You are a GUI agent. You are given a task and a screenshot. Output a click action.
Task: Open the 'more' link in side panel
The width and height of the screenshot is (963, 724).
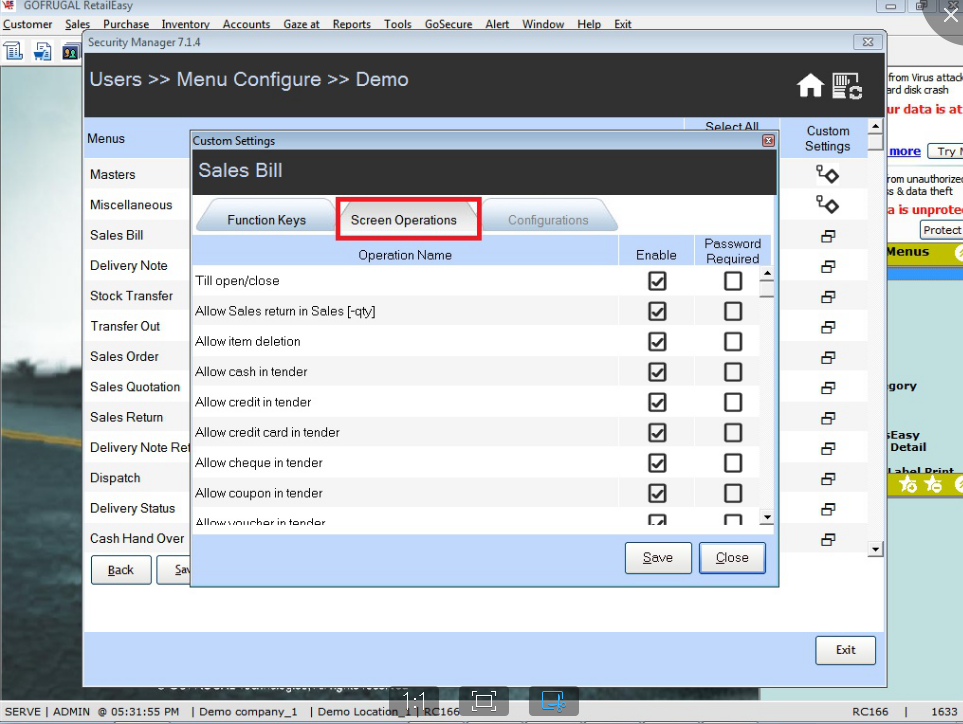[x=905, y=151]
